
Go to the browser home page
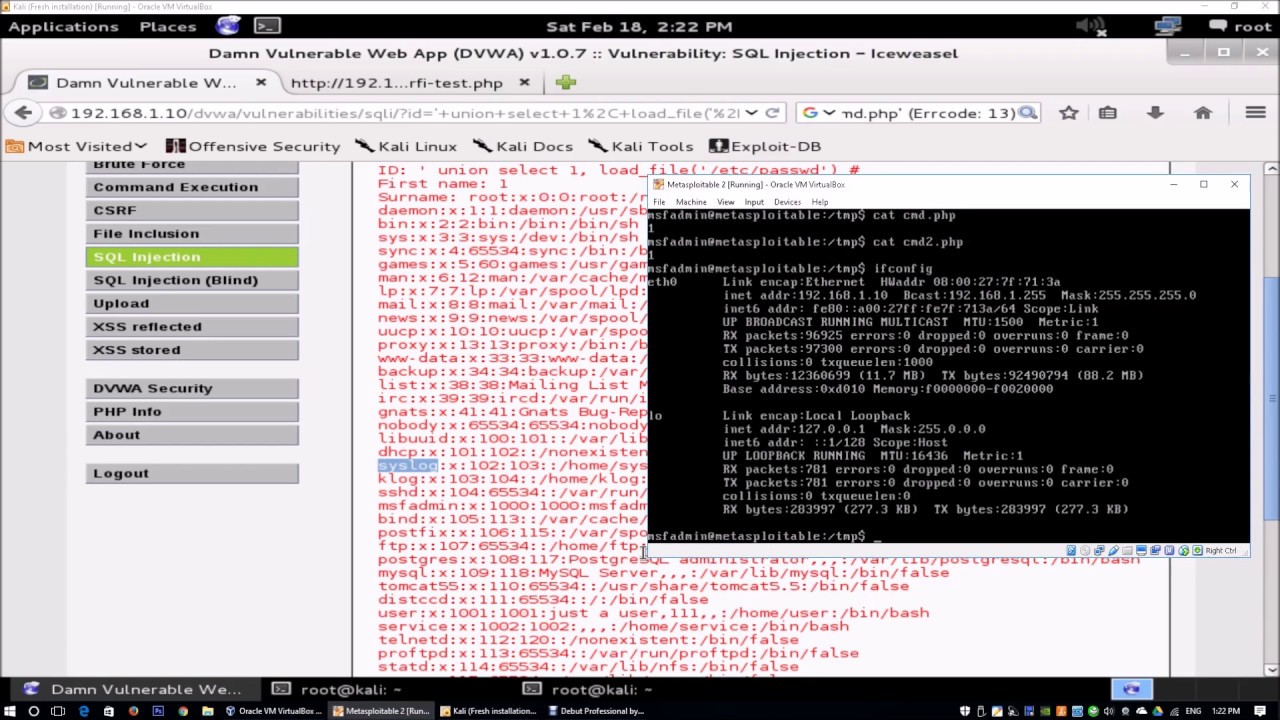(1203, 113)
